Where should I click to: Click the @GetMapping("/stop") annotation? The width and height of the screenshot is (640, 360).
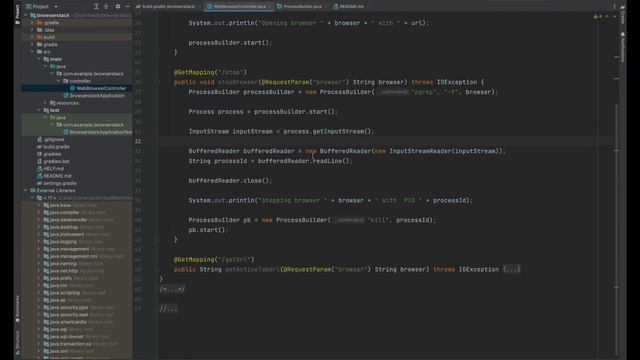point(211,72)
